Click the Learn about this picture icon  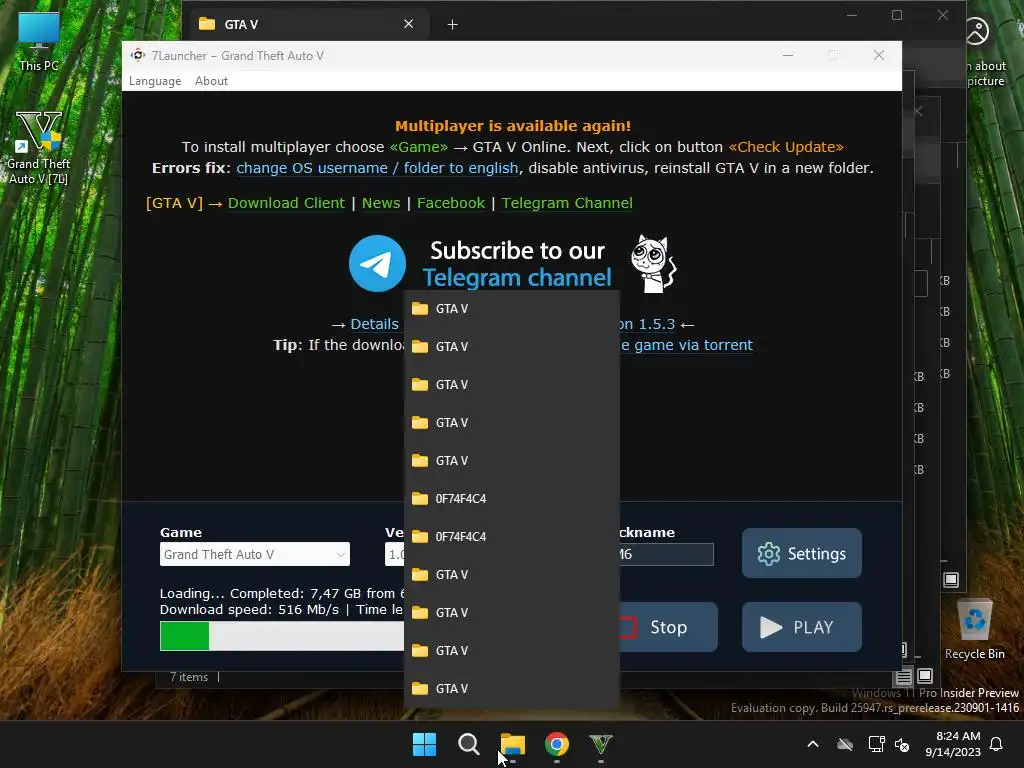[x=977, y=31]
